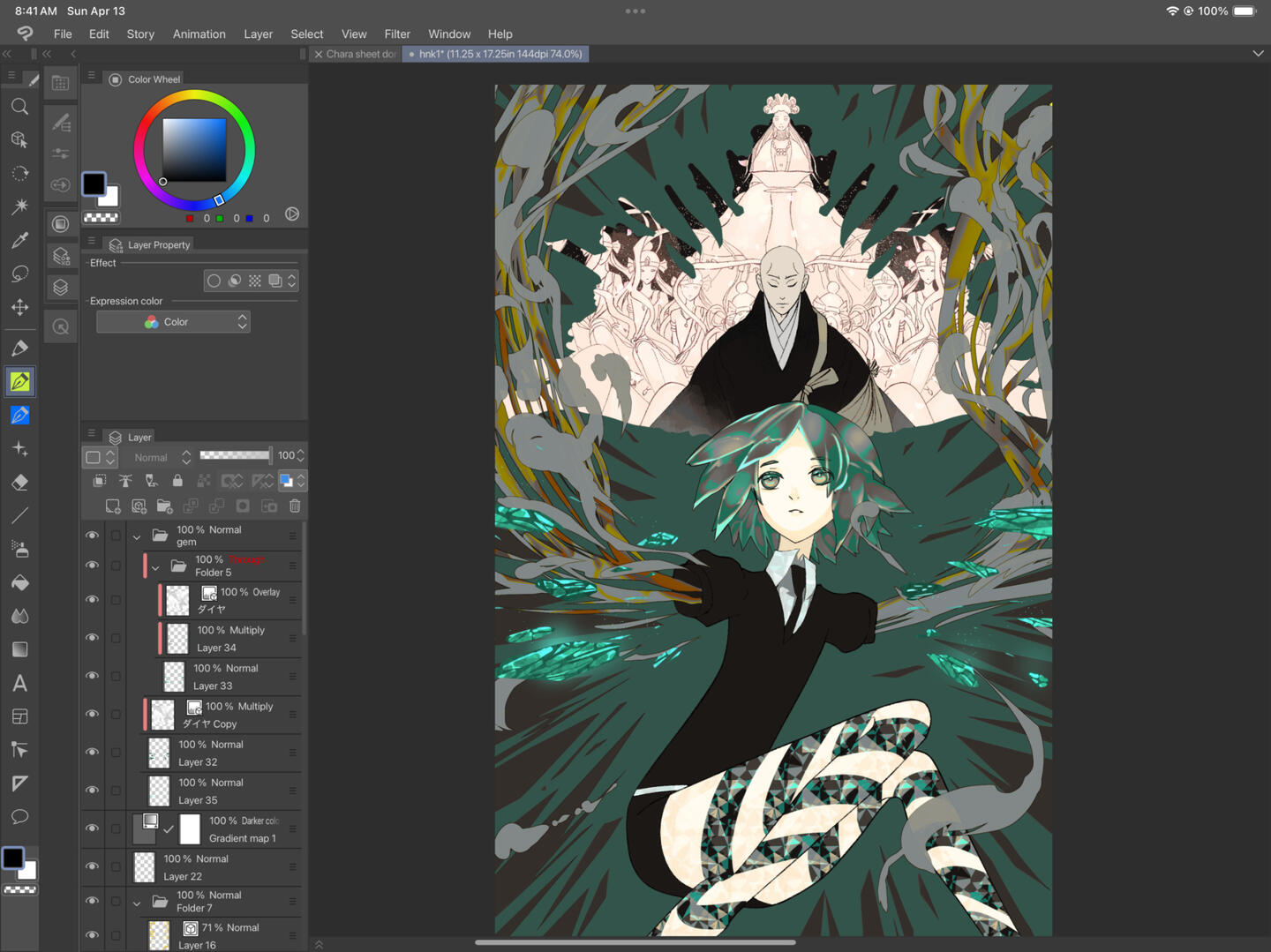Pick the Eyedropper tool
Image resolution: width=1271 pixels, height=952 pixels.
click(x=19, y=240)
